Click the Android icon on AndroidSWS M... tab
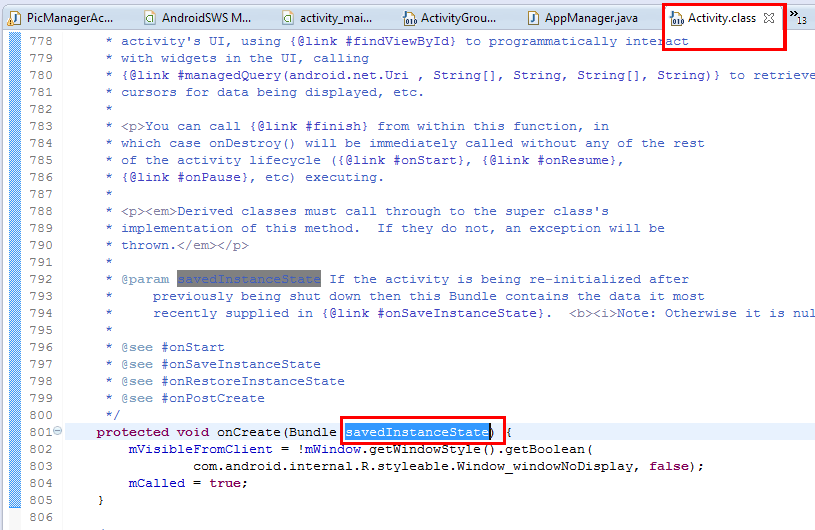This screenshot has height=530, width=815. pos(150,19)
